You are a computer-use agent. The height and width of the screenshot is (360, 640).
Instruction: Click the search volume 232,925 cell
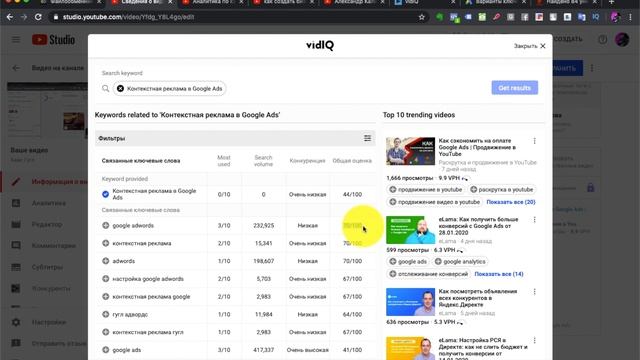263,225
